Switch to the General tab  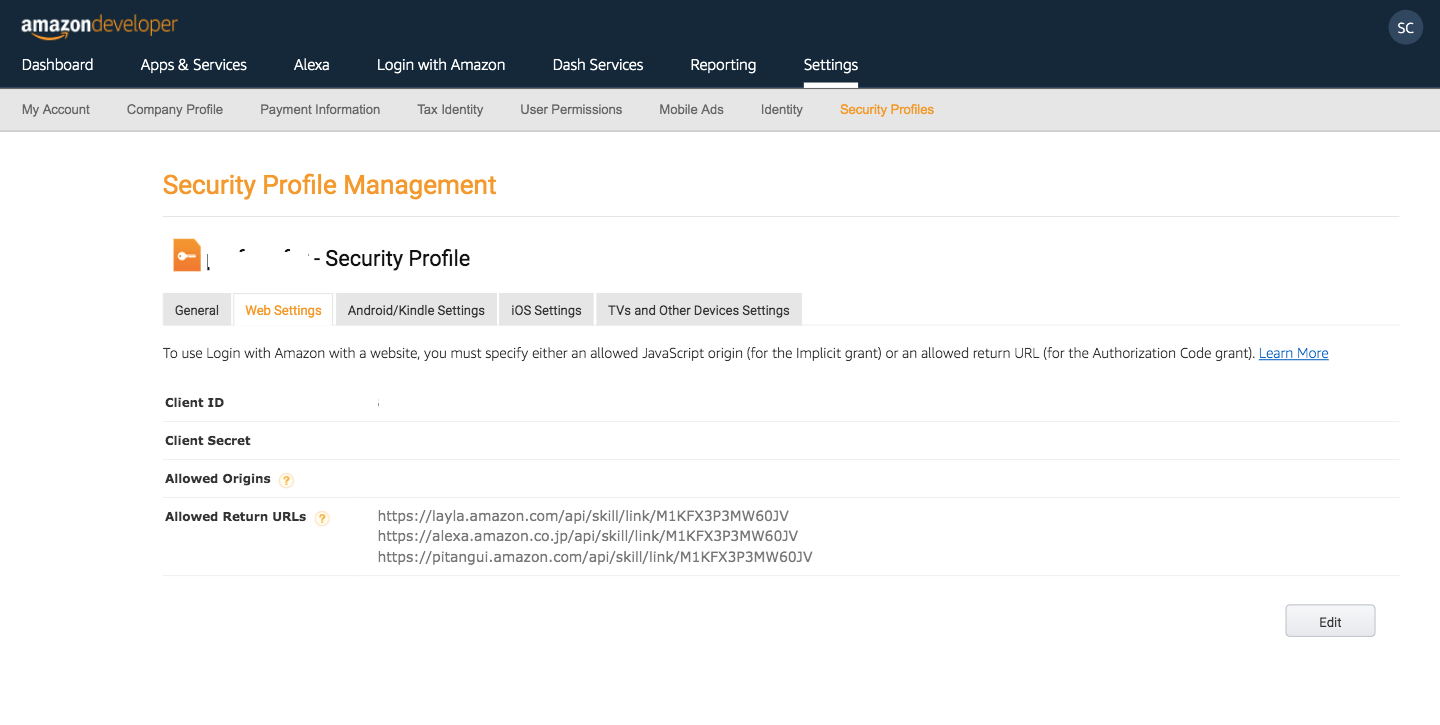[197, 310]
